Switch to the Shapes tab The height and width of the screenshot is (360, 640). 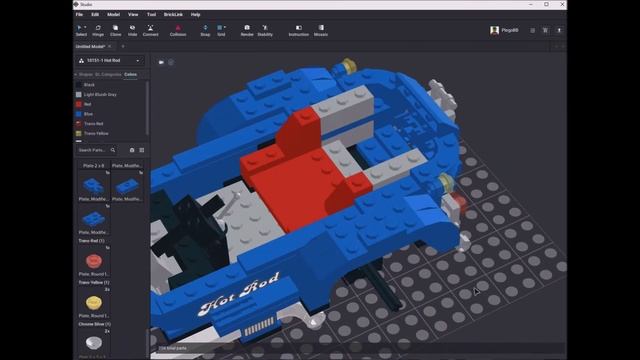click(x=86, y=75)
